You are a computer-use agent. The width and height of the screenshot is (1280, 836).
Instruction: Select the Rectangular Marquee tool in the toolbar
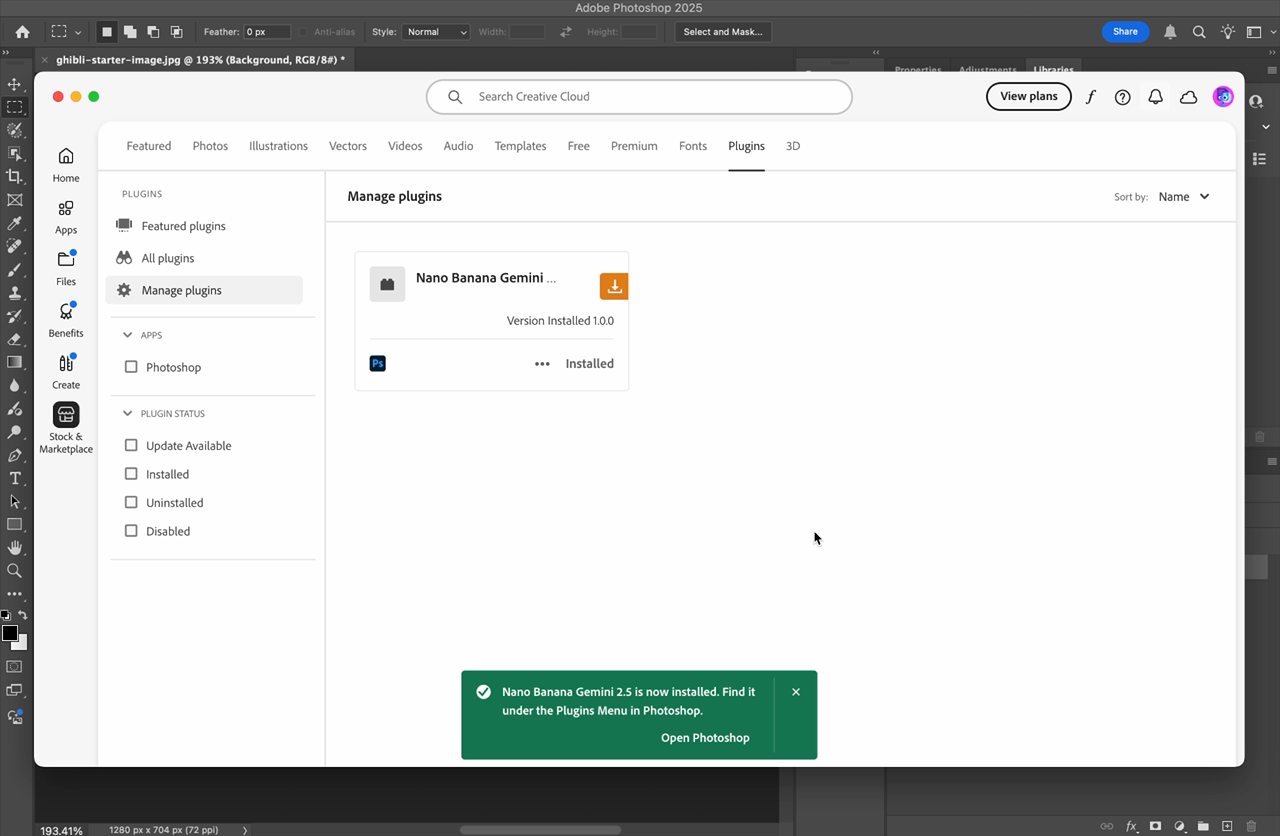click(14, 107)
